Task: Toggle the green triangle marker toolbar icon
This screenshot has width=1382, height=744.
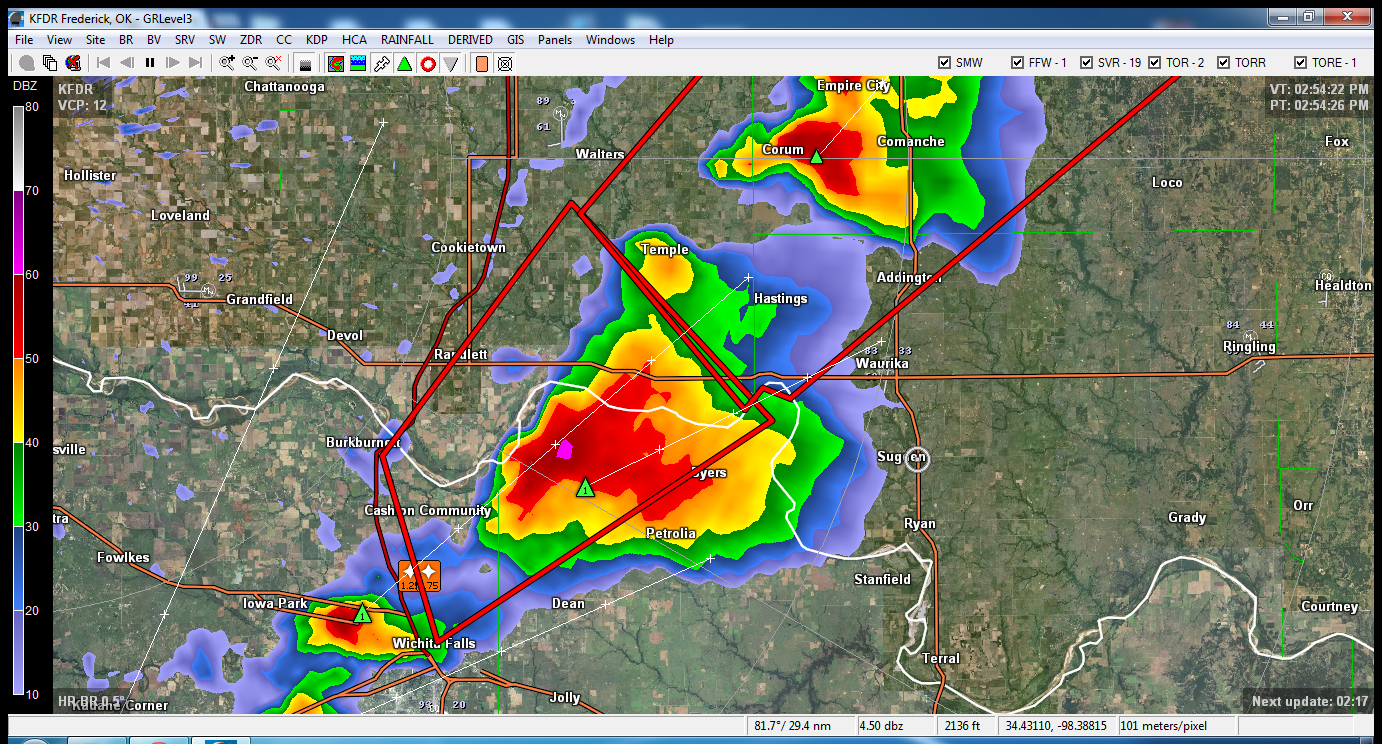Action: tap(404, 63)
